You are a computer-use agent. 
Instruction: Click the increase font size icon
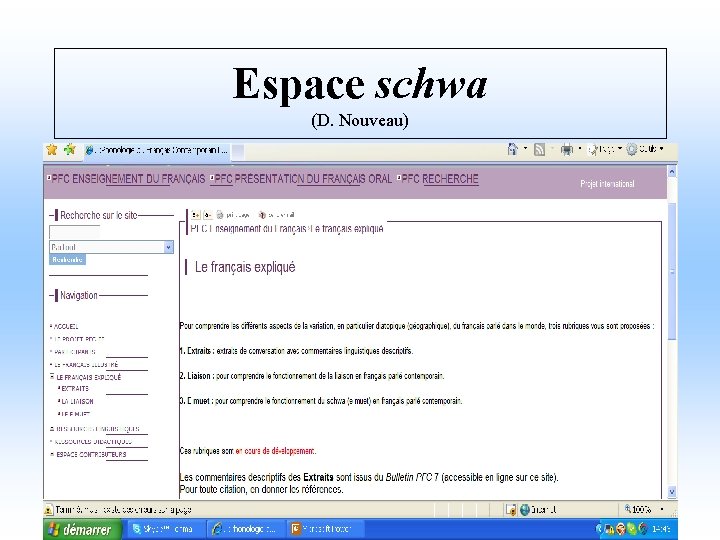(196, 214)
